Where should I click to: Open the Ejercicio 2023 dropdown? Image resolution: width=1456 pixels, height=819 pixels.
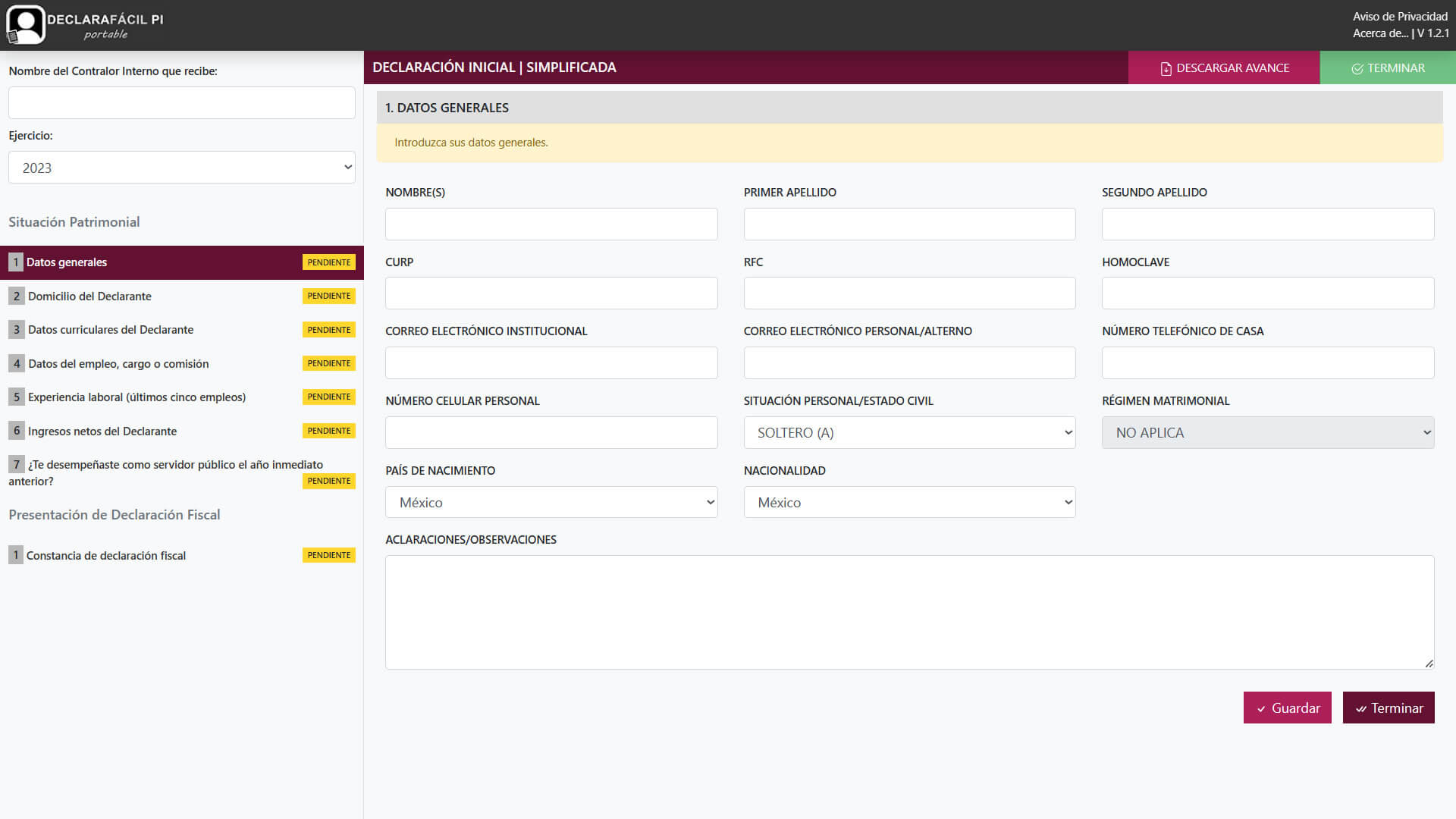(x=182, y=168)
